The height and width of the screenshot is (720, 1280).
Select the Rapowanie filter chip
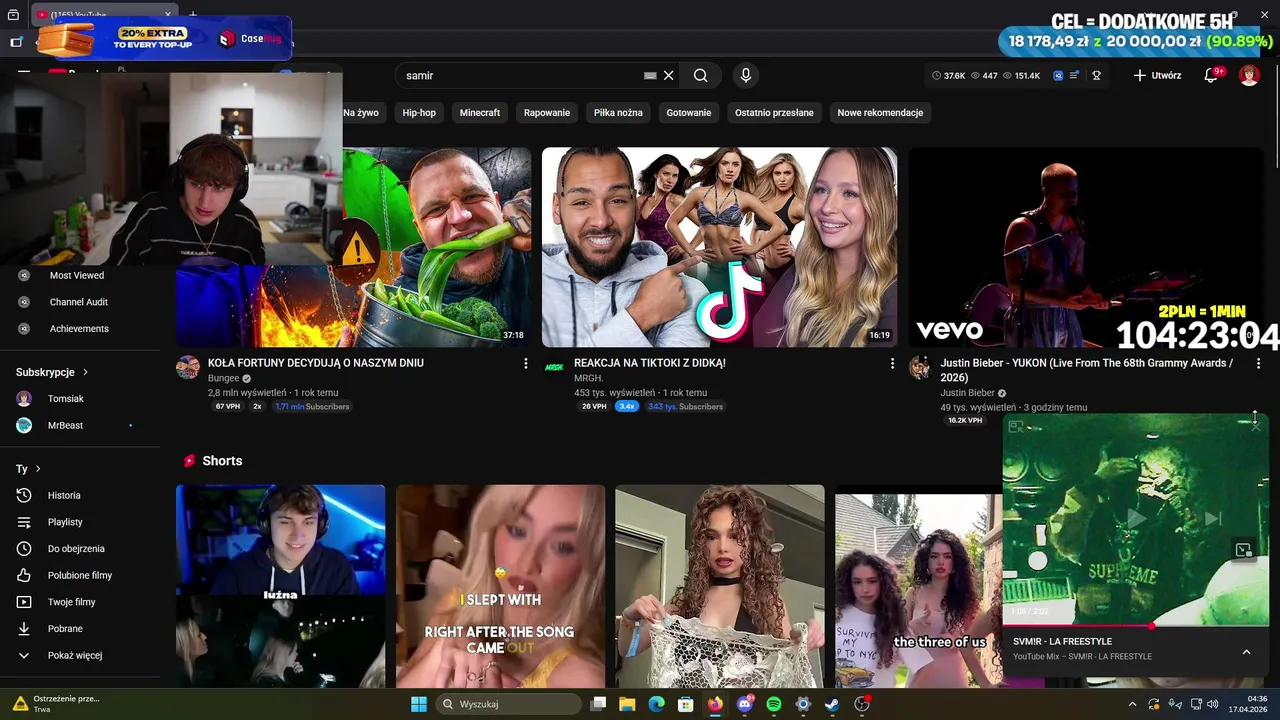(547, 113)
